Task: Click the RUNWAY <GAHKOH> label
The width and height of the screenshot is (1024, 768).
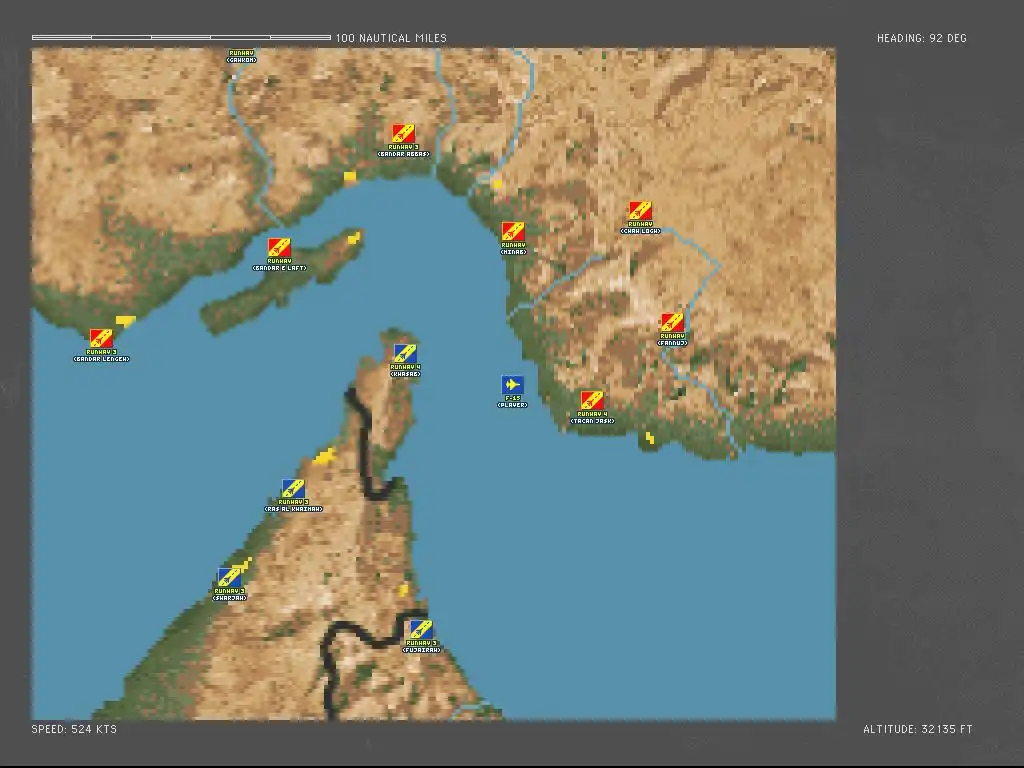Action: (242, 56)
